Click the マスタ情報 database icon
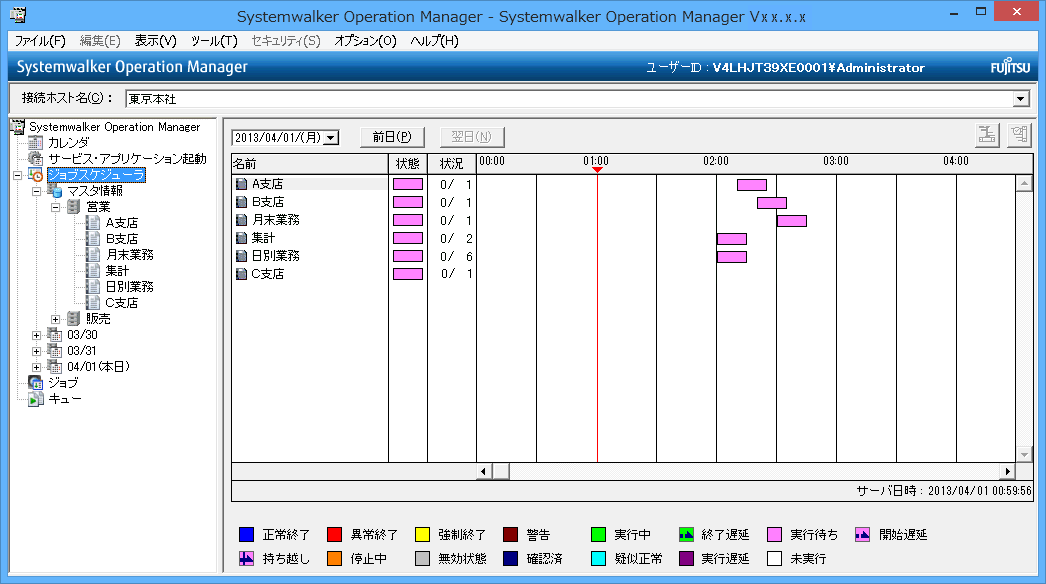The height and width of the screenshot is (584, 1046). click(x=55, y=191)
